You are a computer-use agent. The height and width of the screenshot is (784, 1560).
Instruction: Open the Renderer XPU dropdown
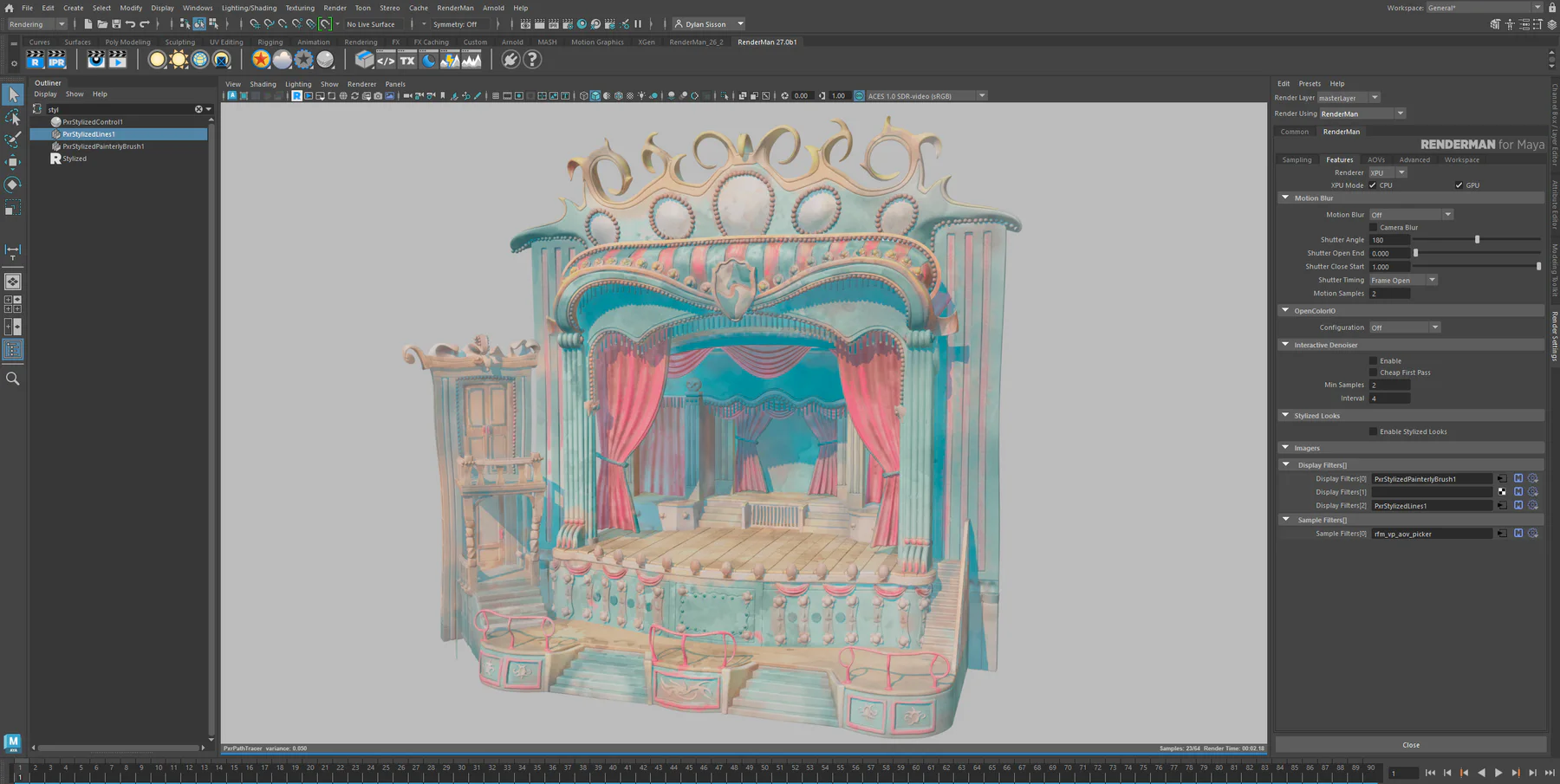[1388, 172]
